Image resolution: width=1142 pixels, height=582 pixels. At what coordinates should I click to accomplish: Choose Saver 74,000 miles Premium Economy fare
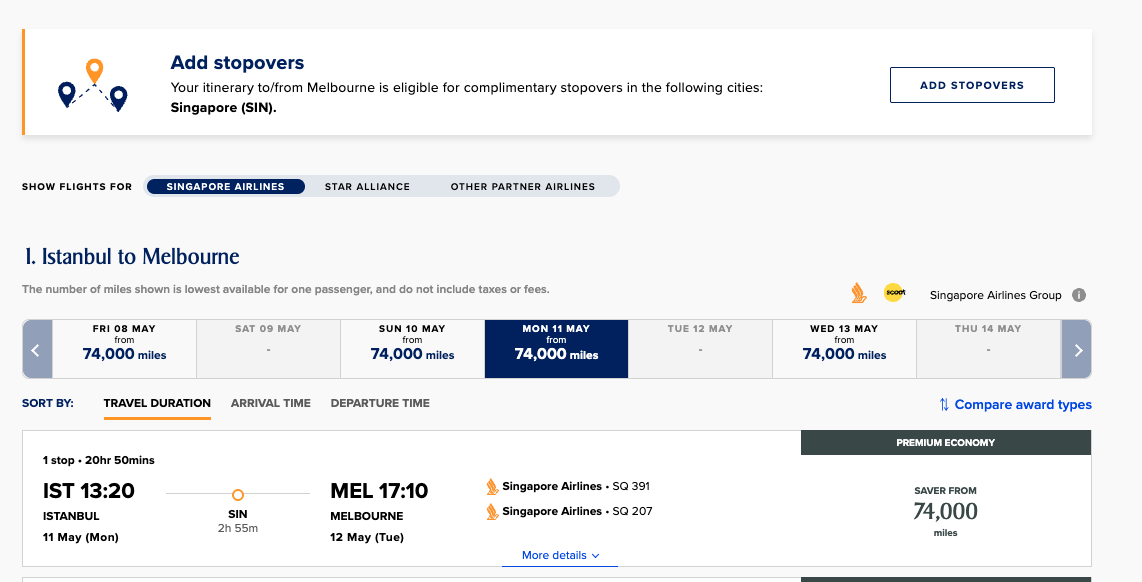(945, 511)
